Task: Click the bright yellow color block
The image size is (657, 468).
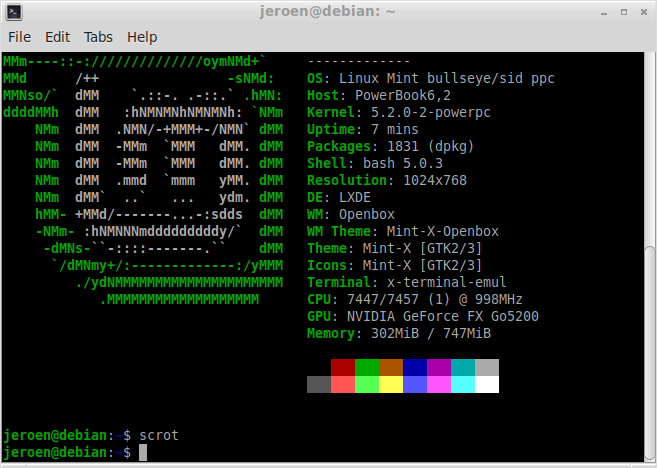Action: 391,384
